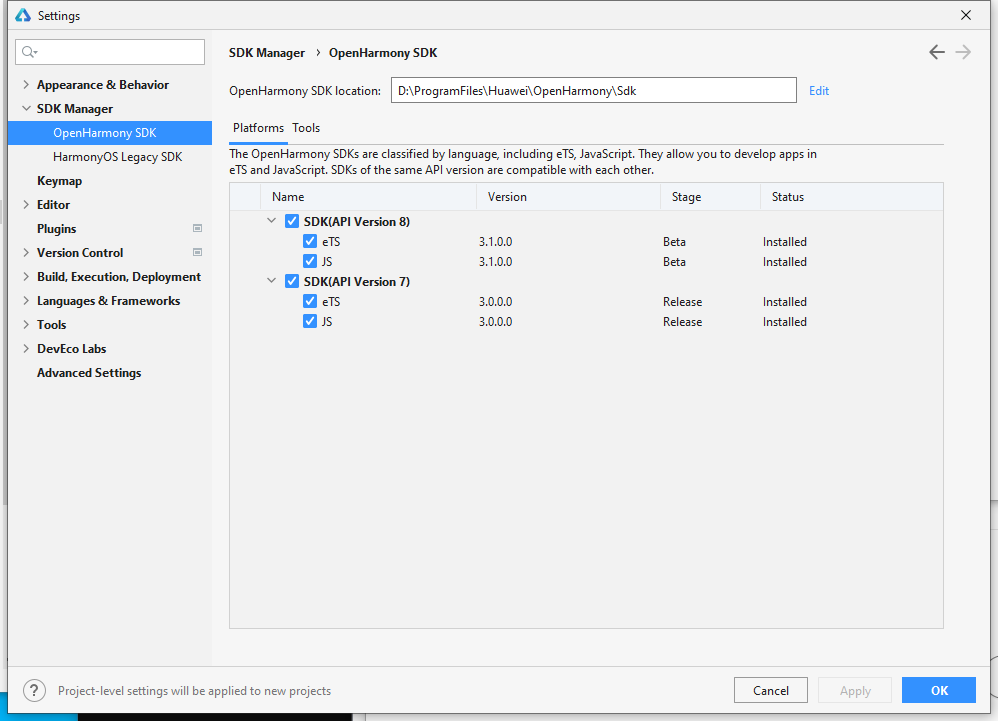
Task: Click Installed status of eTS 3.0.0.0
Action: click(x=785, y=302)
